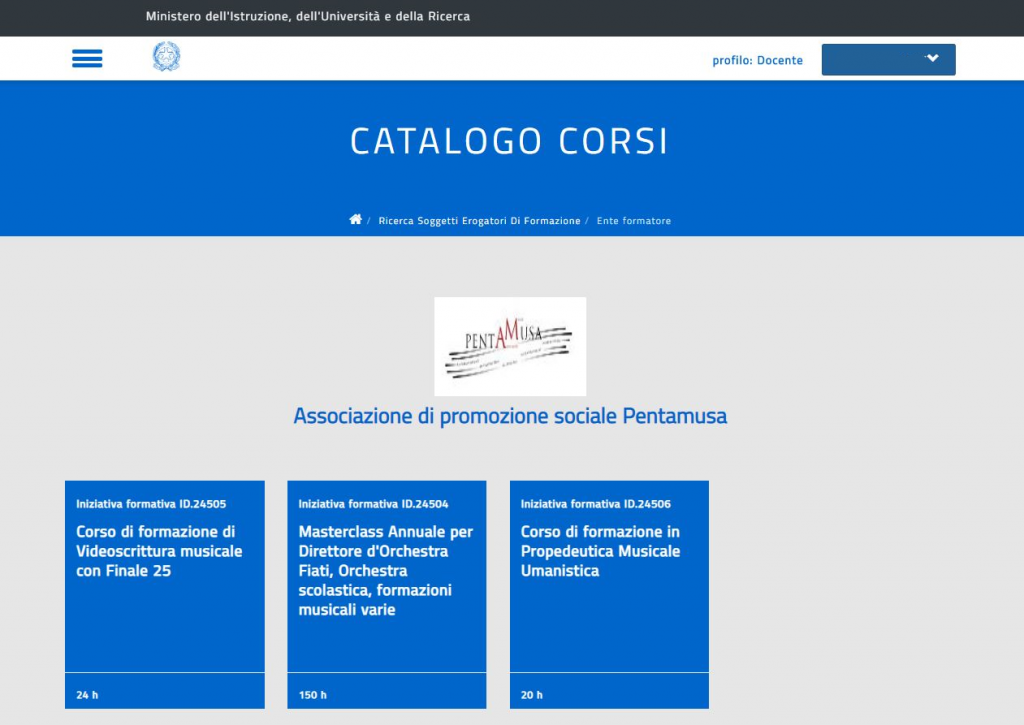The height and width of the screenshot is (725, 1024).
Task: Click Ministero dell'Istruzione header text
Action: click(308, 16)
